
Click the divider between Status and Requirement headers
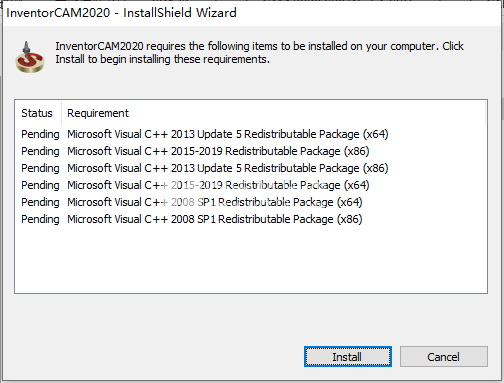coord(61,113)
